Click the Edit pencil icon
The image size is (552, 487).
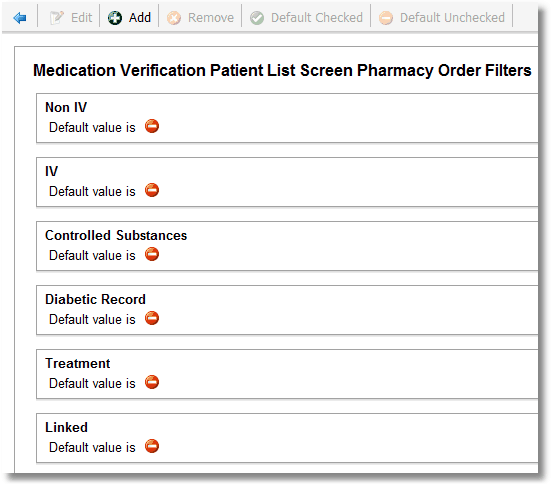click(x=56, y=17)
